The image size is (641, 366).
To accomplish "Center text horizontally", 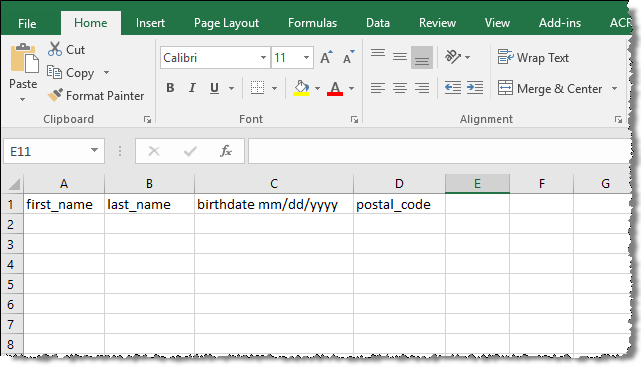I will 400,88.
